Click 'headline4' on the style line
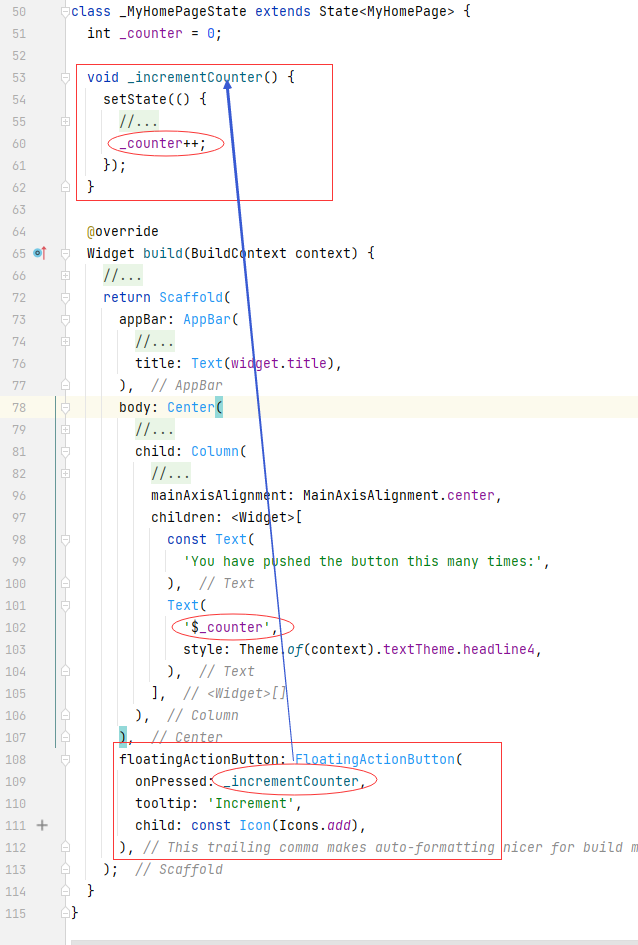Viewport: 638px width, 945px height. coord(499,649)
